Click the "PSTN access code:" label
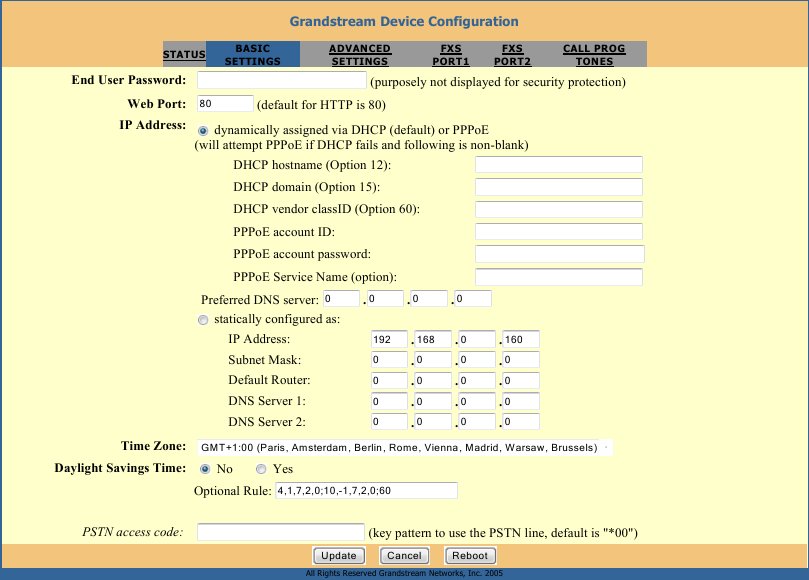809x580 pixels. click(x=133, y=532)
